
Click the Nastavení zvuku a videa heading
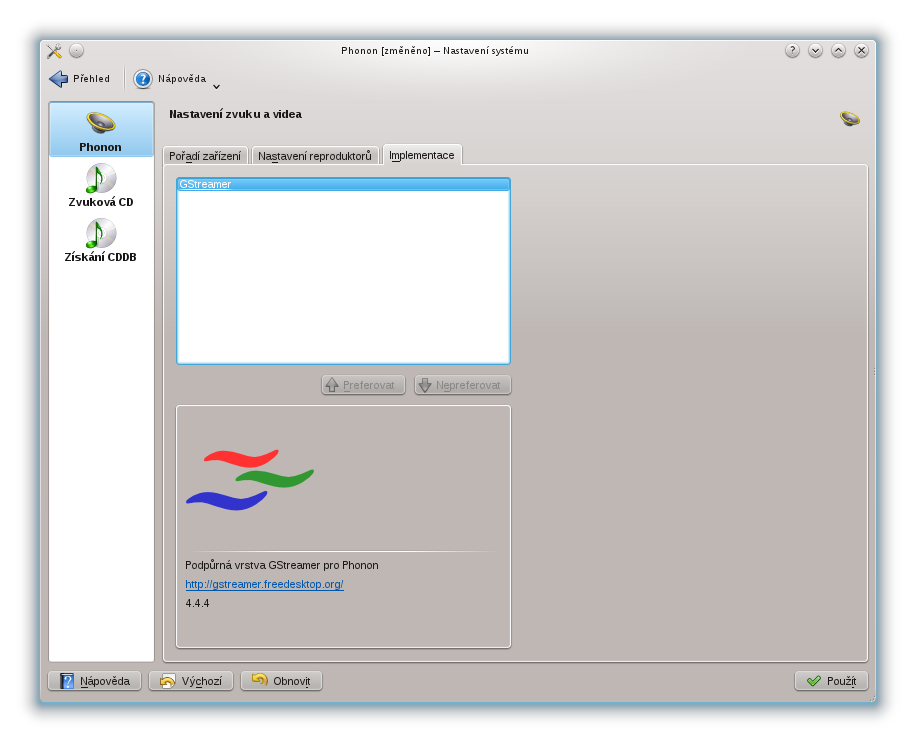tap(235, 114)
